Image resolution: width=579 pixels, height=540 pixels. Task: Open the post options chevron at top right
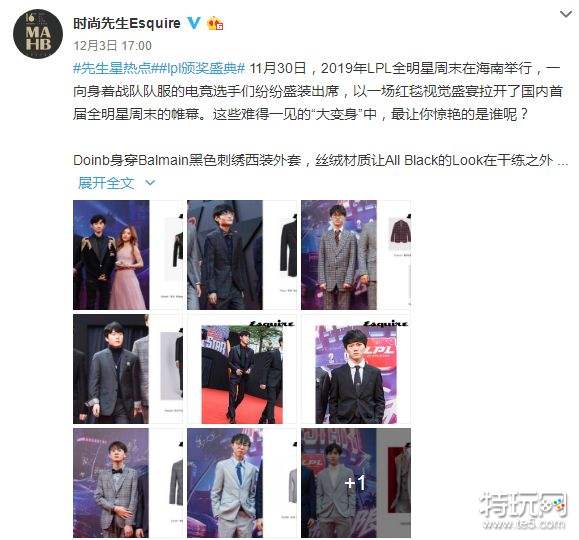[566, 14]
